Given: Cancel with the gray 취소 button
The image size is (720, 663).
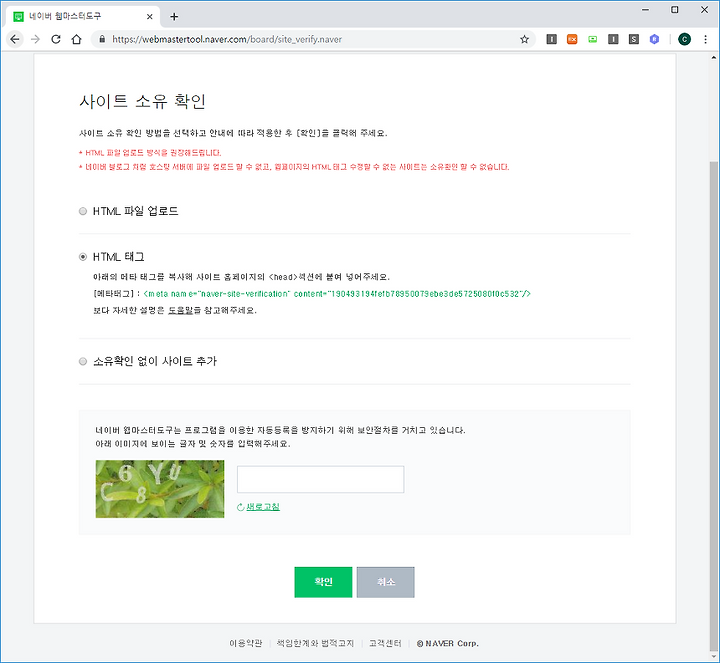Looking at the screenshot, I should tap(386, 582).
